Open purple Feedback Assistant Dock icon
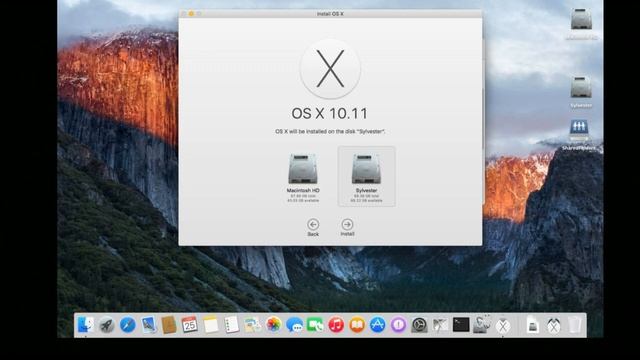Viewport: 640px width, 360px height. (398, 325)
